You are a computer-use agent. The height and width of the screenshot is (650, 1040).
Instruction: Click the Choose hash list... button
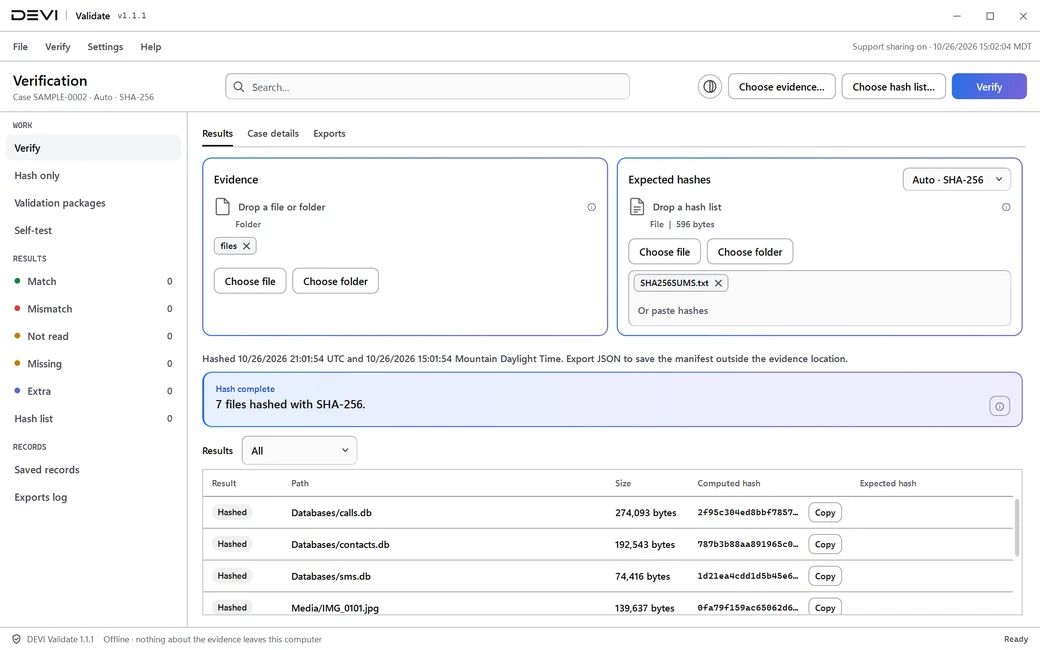click(x=893, y=87)
